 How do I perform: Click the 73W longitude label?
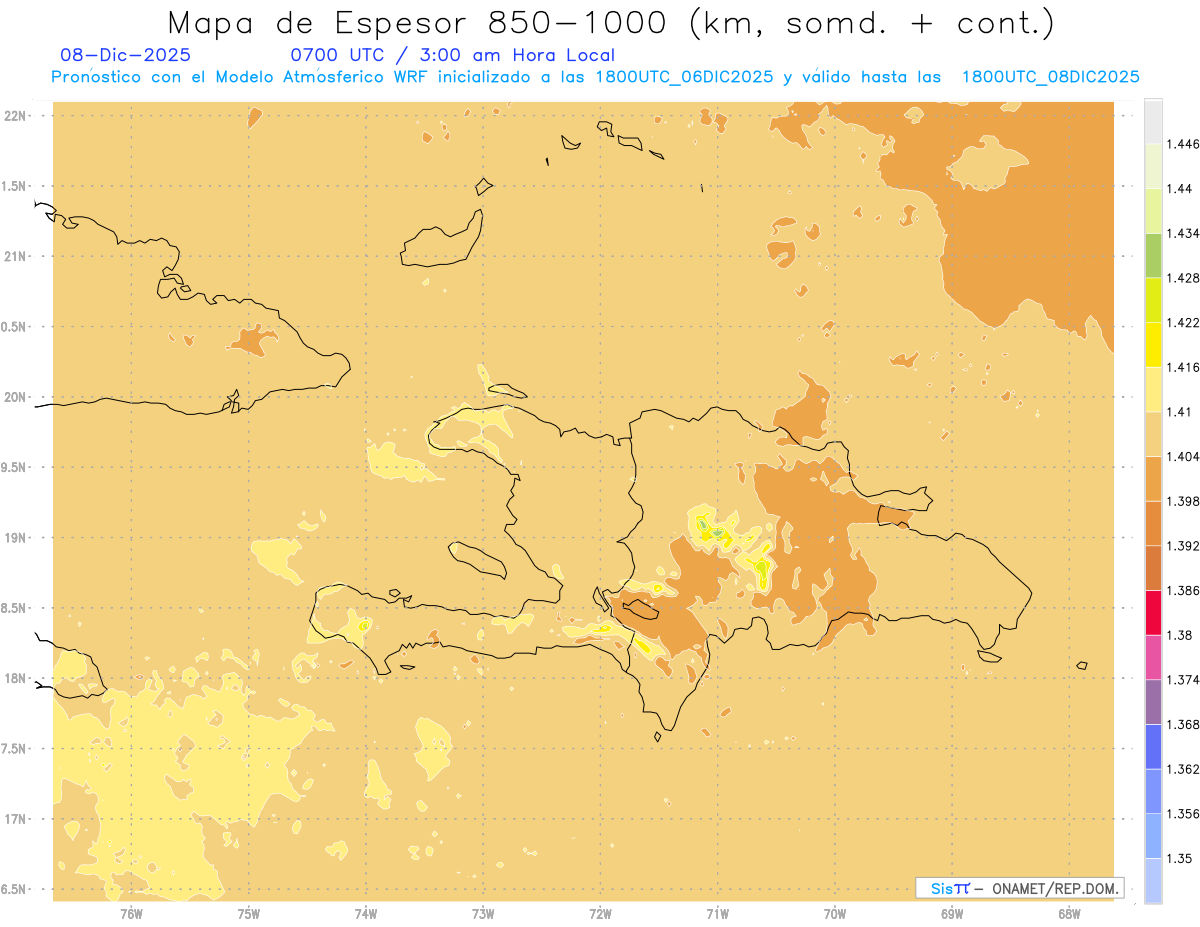pos(483,914)
